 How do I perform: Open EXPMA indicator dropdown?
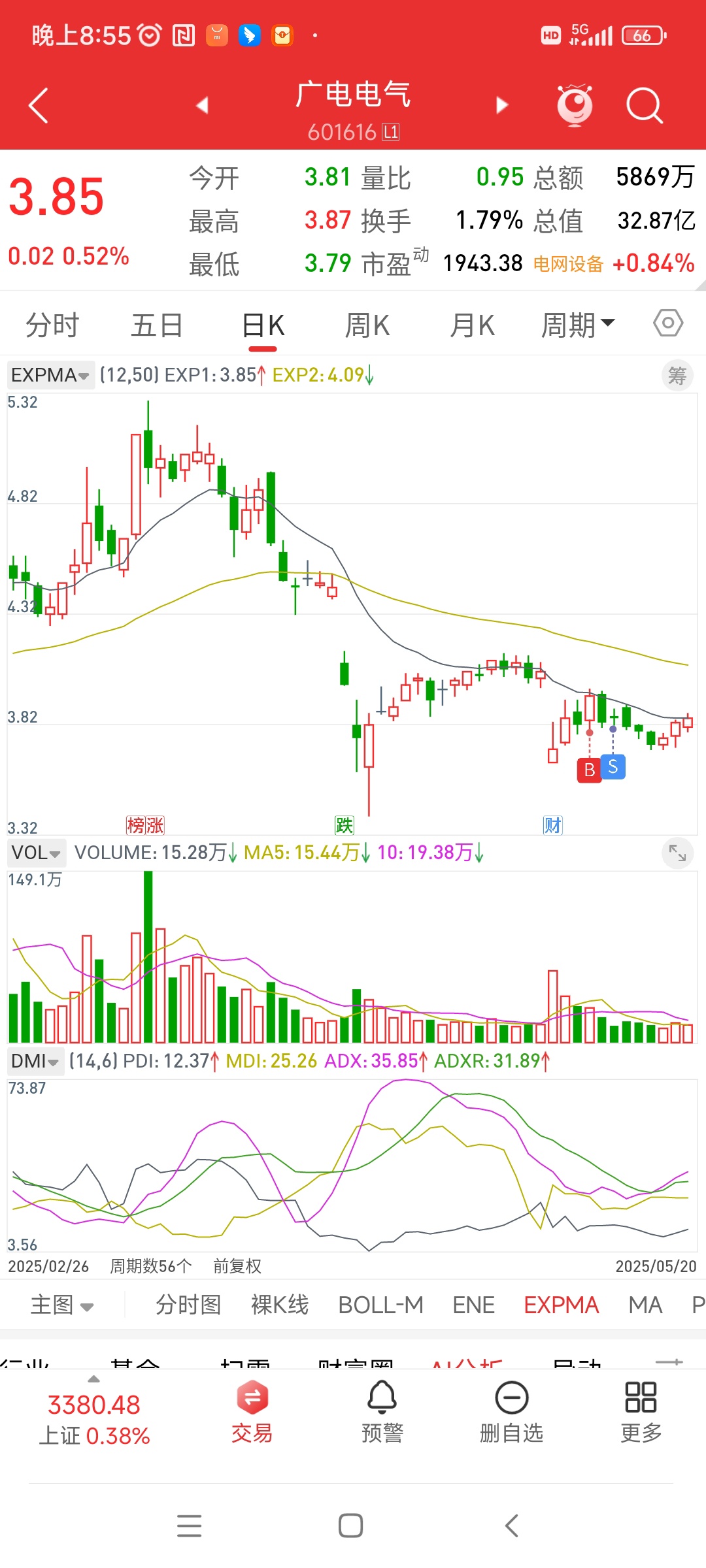(x=50, y=375)
